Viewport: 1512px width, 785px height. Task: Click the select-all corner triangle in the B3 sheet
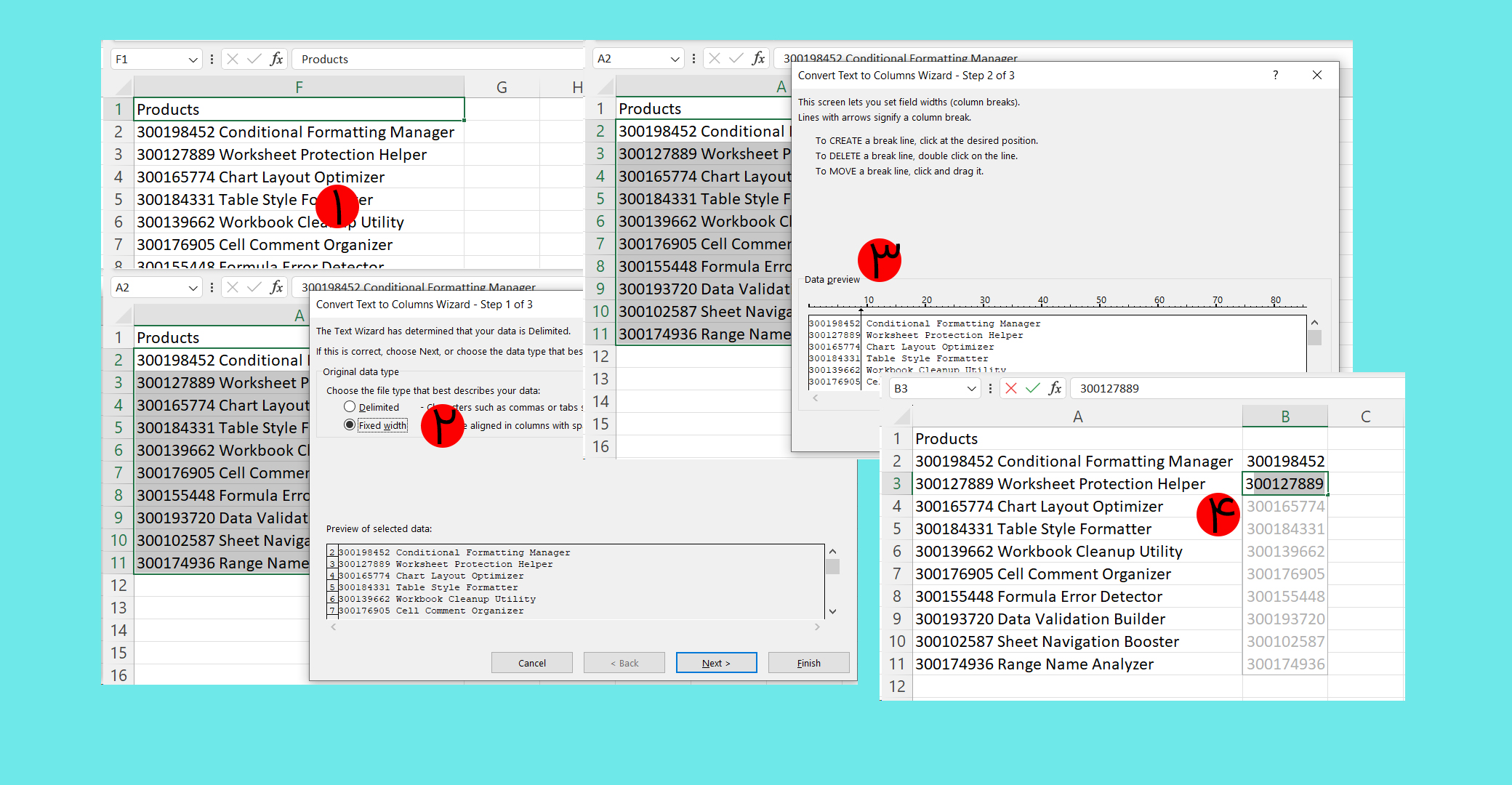click(x=901, y=416)
